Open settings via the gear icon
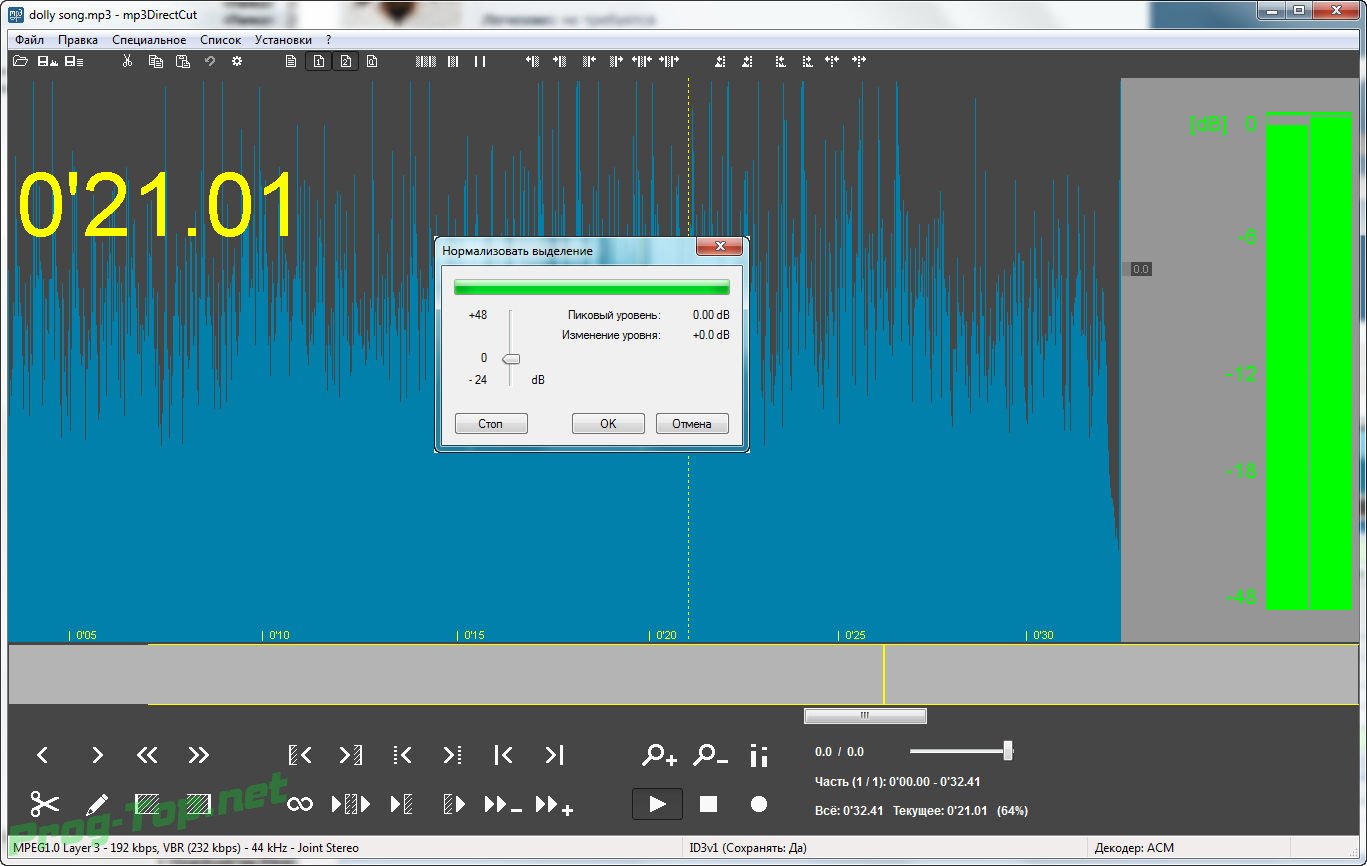The width and height of the screenshot is (1367, 866). pyautogui.click(x=237, y=61)
